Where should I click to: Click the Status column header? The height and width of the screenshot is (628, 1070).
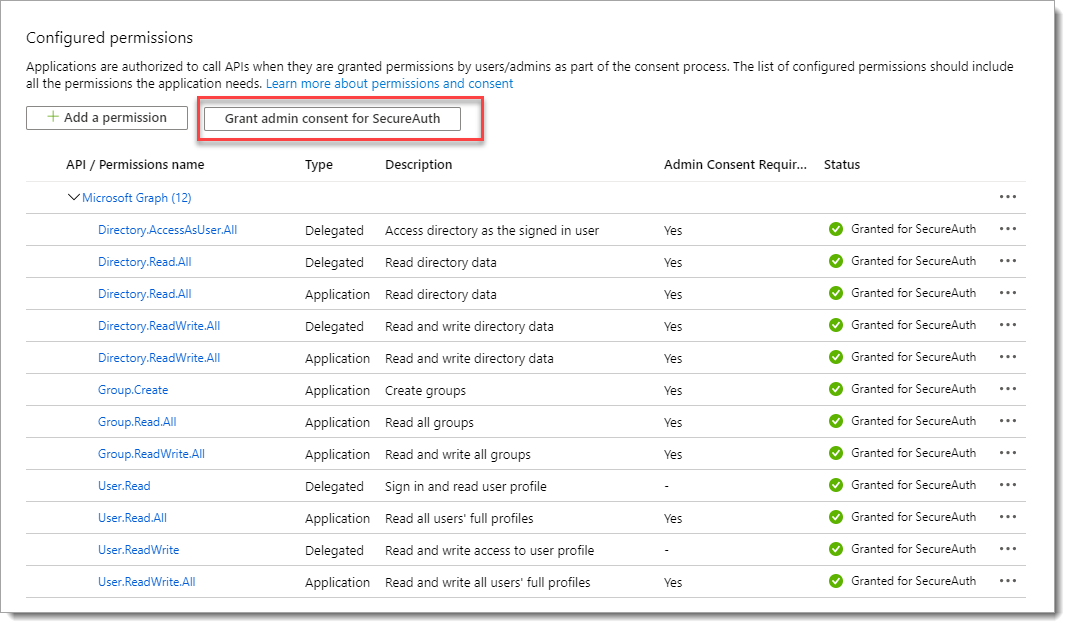pyautogui.click(x=841, y=165)
